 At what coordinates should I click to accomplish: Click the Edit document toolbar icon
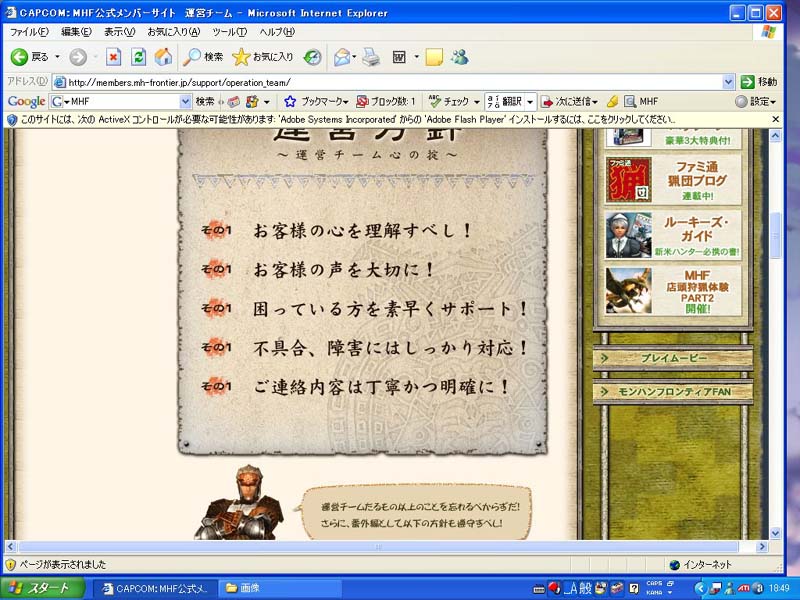click(x=399, y=57)
